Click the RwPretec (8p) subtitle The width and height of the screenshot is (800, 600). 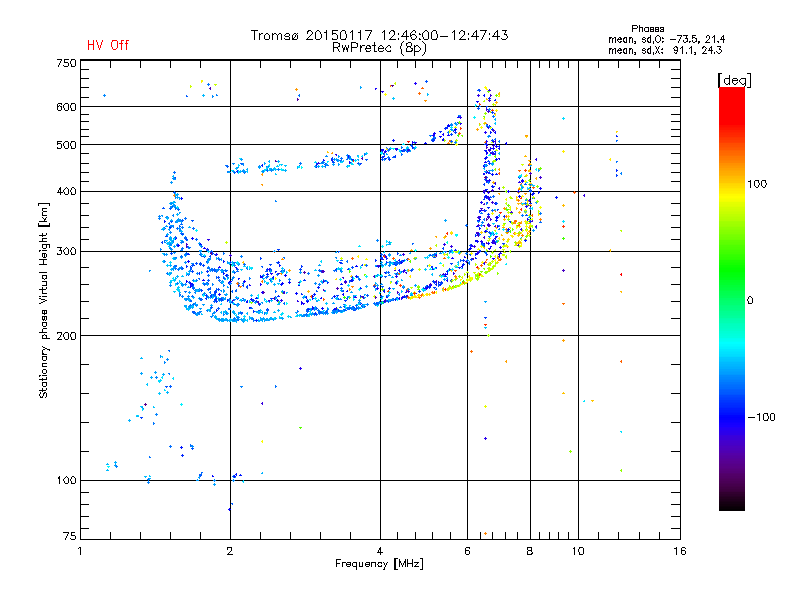point(379,48)
